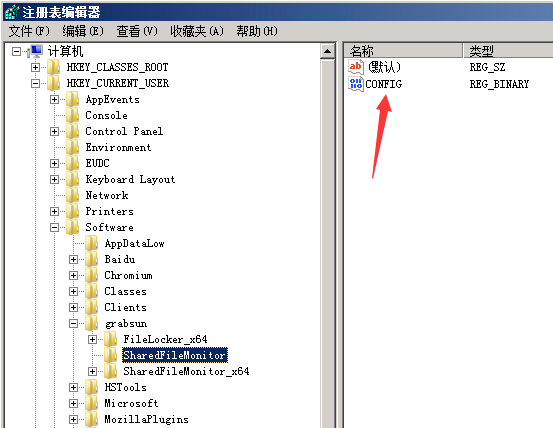The width and height of the screenshot is (553, 428).
Task: Click the grabsun folder icon
Action: pyautogui.click(x=92, y=323)
